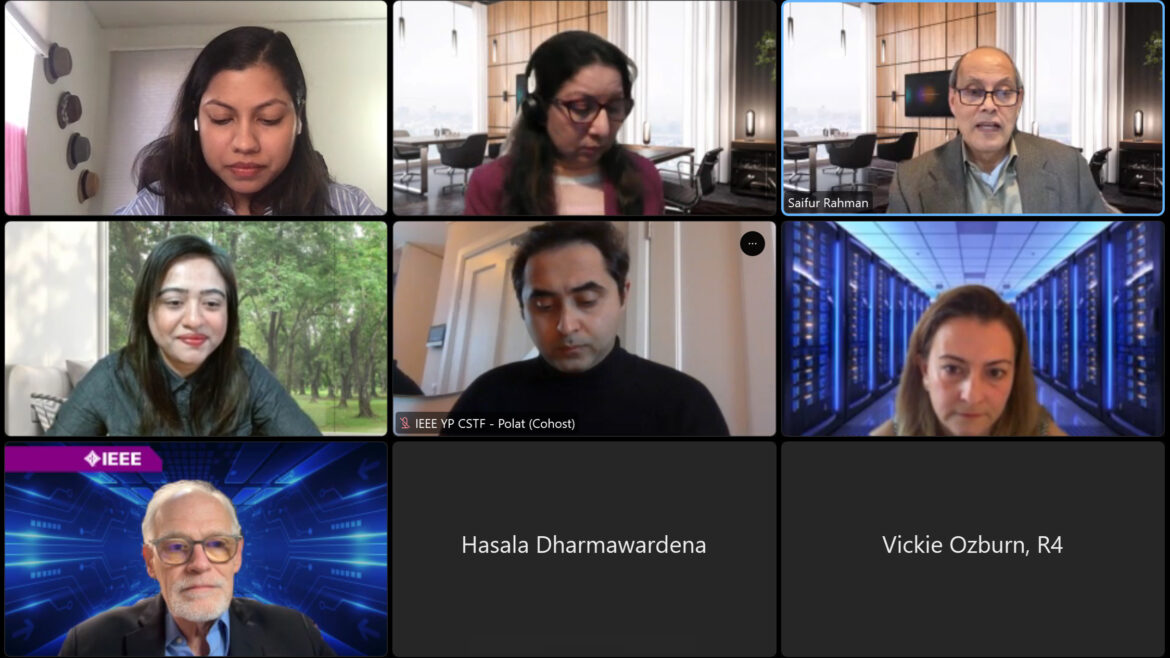This screenshot has height=658, width=1170.
Task: Click the table lamp behind the headset participant
Action: coord(750,124)
